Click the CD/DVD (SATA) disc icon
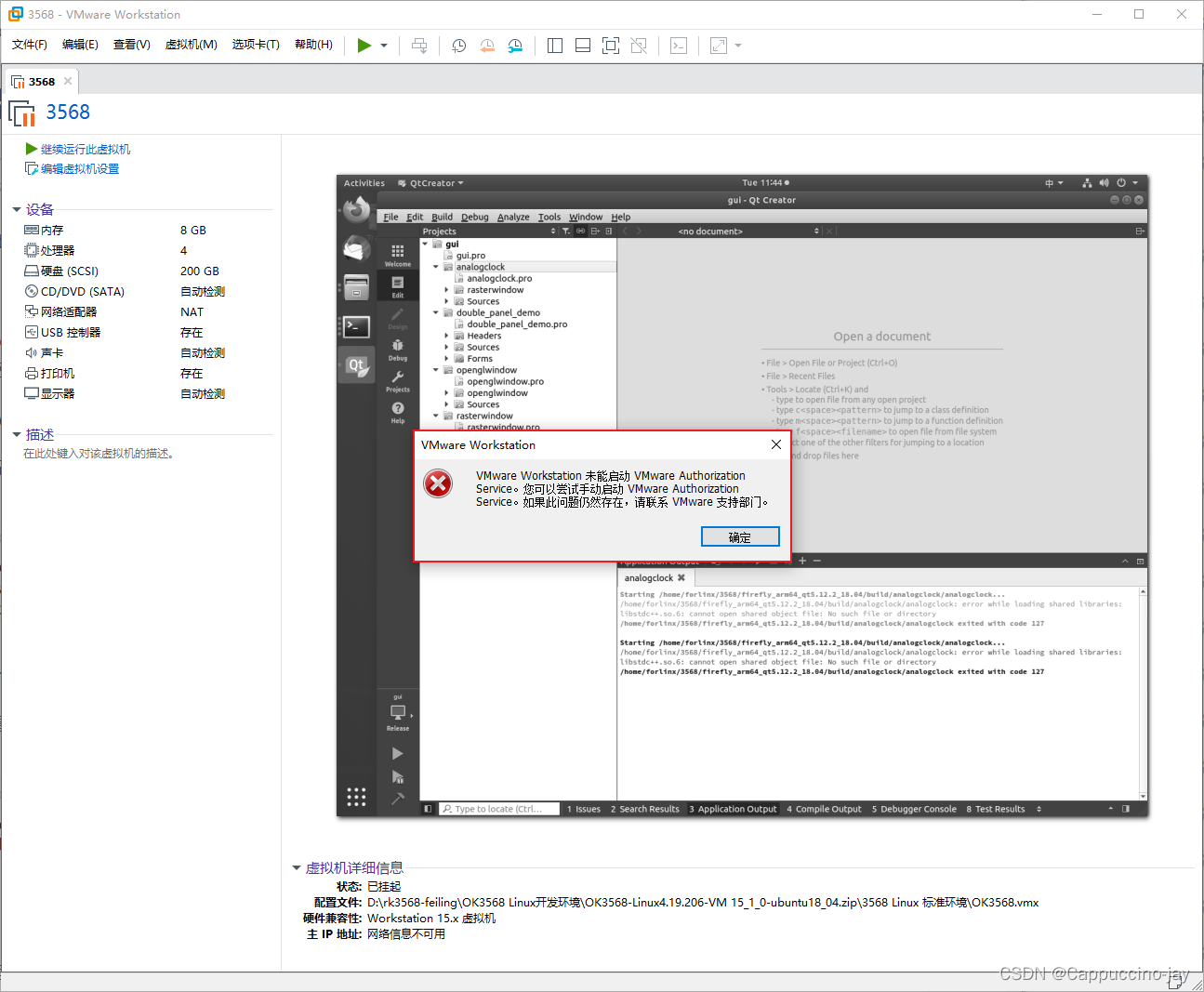The height and width of the screenshot is (992, 1204). [x=32, y=291]
